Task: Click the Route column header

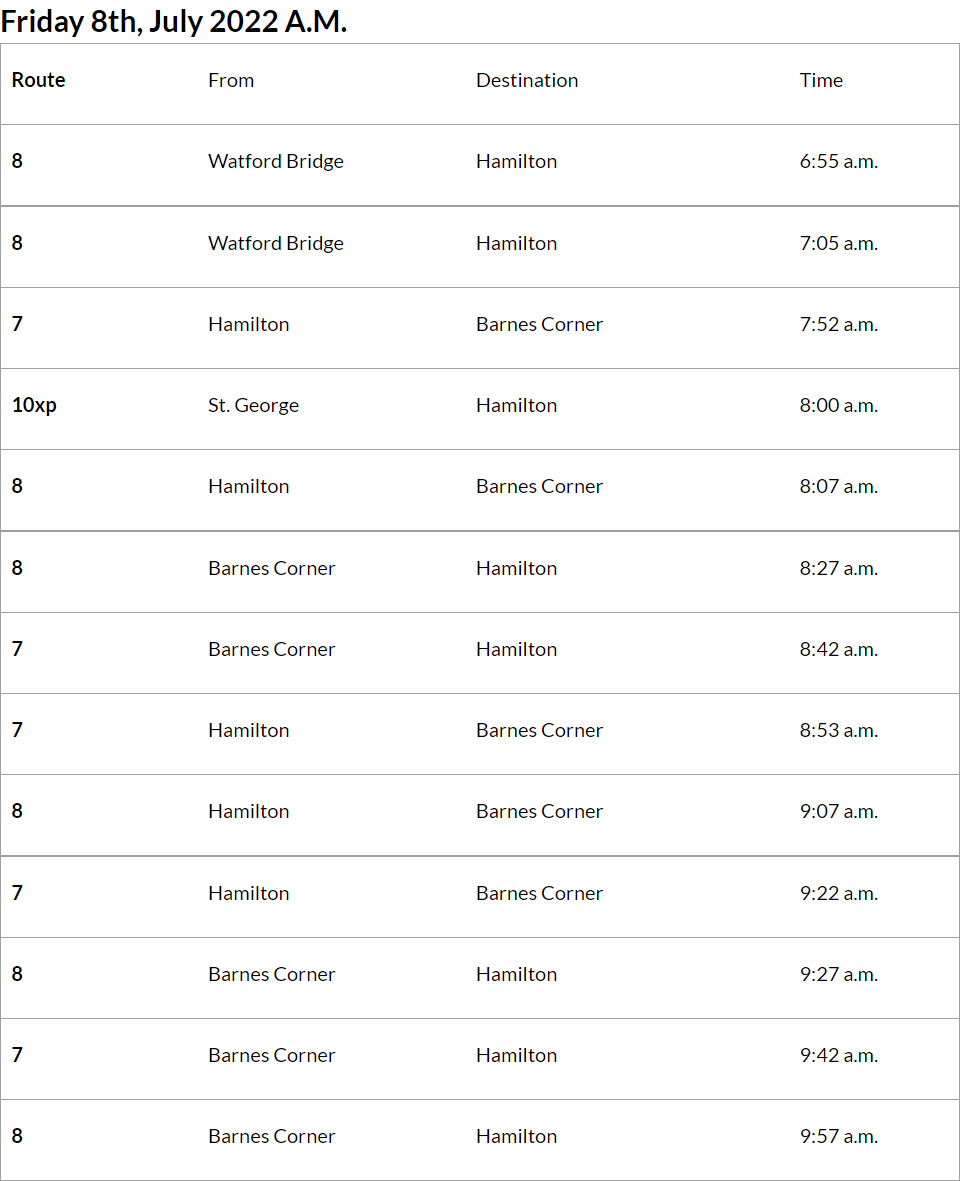Action: click(38, 81)
